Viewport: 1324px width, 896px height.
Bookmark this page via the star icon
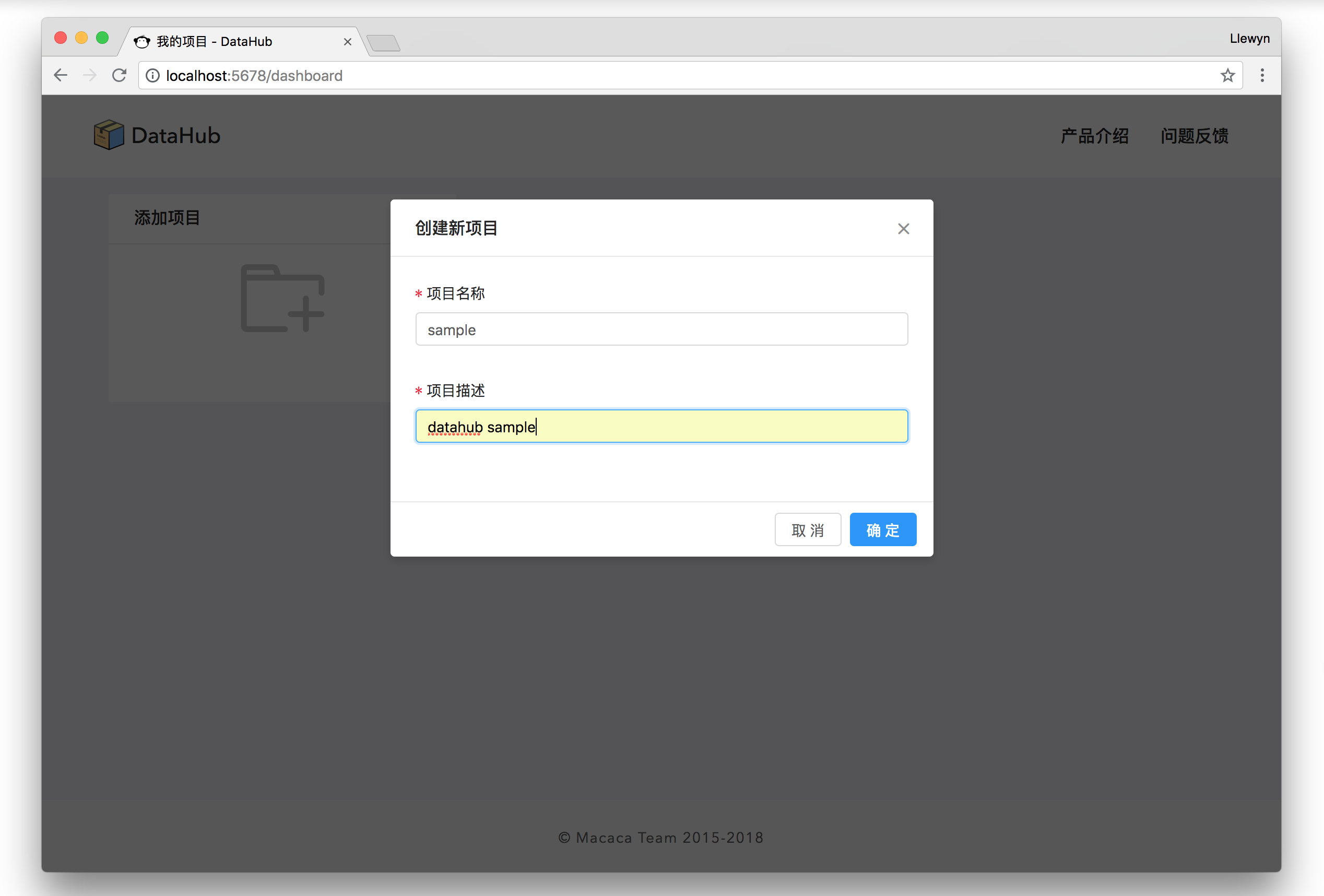click(x=1228, y=75)
